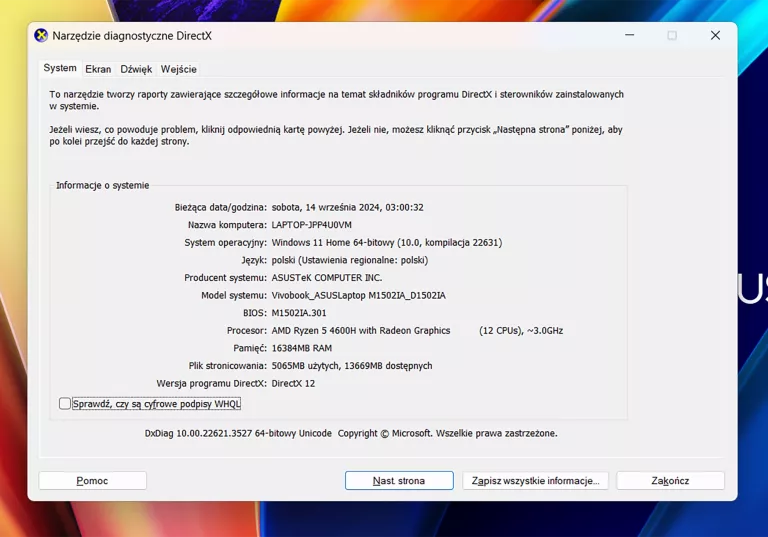
Task: Select BIOS value M1502IA.301
Action: pyautogui.click(x=299, y=313)
